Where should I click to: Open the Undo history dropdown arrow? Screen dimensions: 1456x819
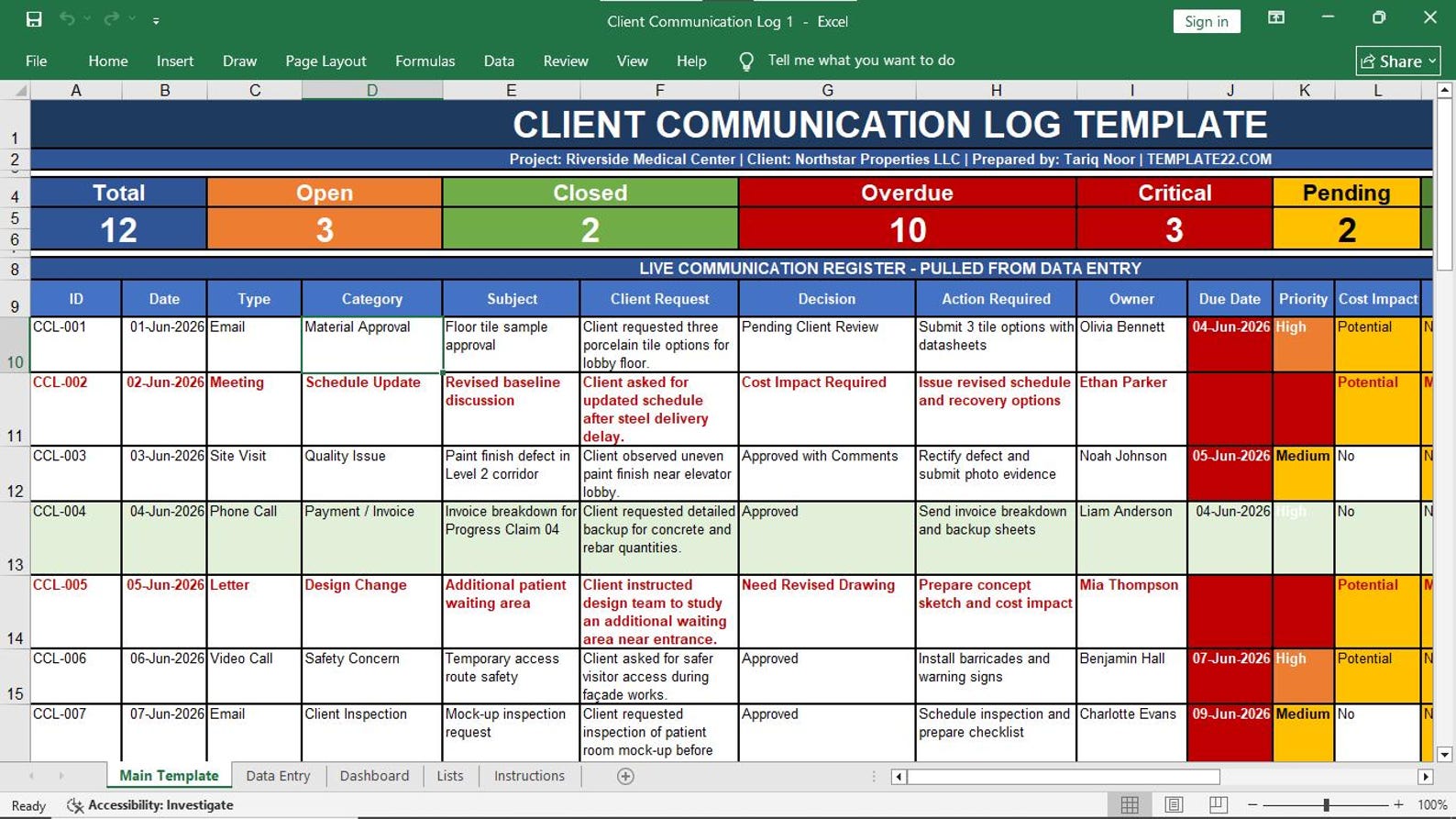point(88,19)
